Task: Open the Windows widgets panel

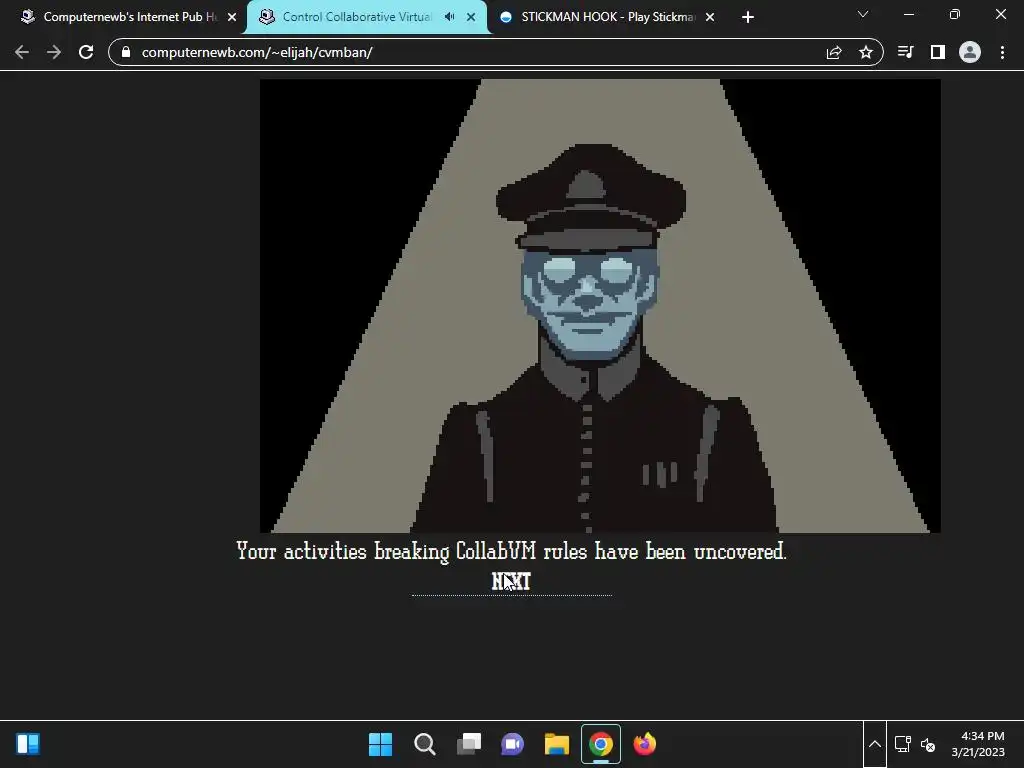Action: pos(28,744)
